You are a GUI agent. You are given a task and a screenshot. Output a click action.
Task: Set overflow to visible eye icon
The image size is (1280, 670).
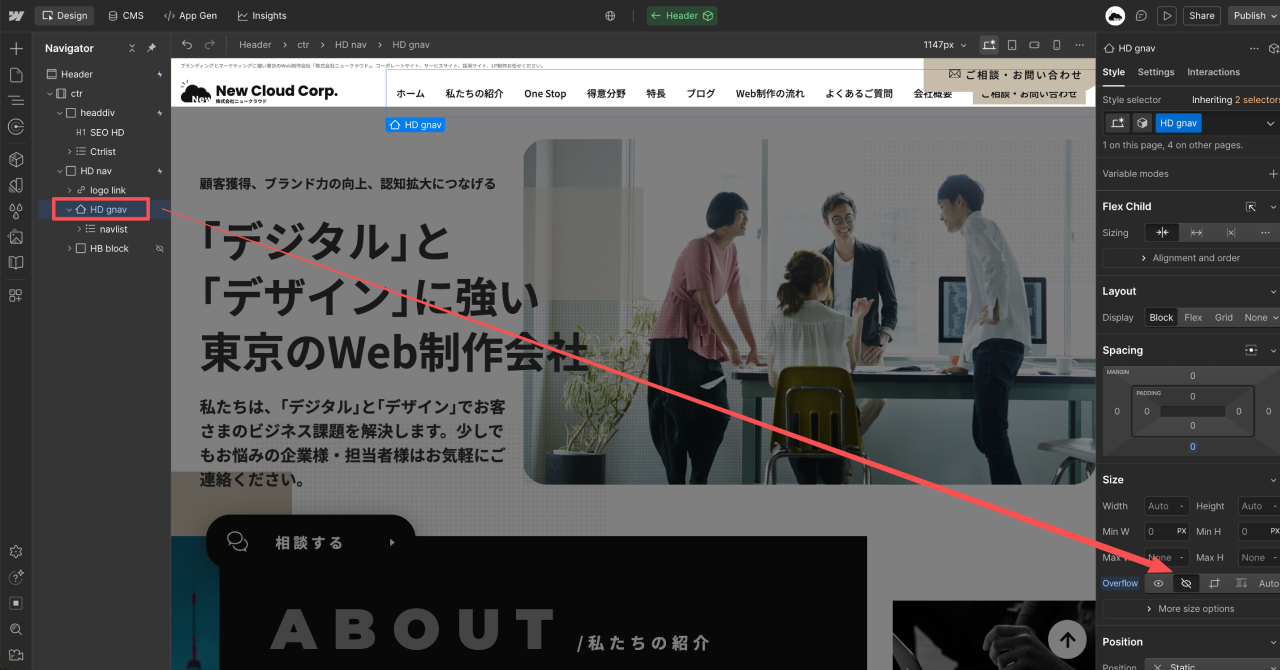click(x=1159, y=583)
